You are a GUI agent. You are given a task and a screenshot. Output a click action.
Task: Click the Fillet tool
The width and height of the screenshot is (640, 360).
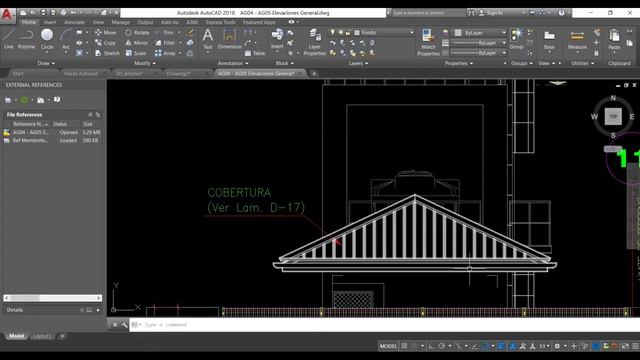(x=165, y=42)
